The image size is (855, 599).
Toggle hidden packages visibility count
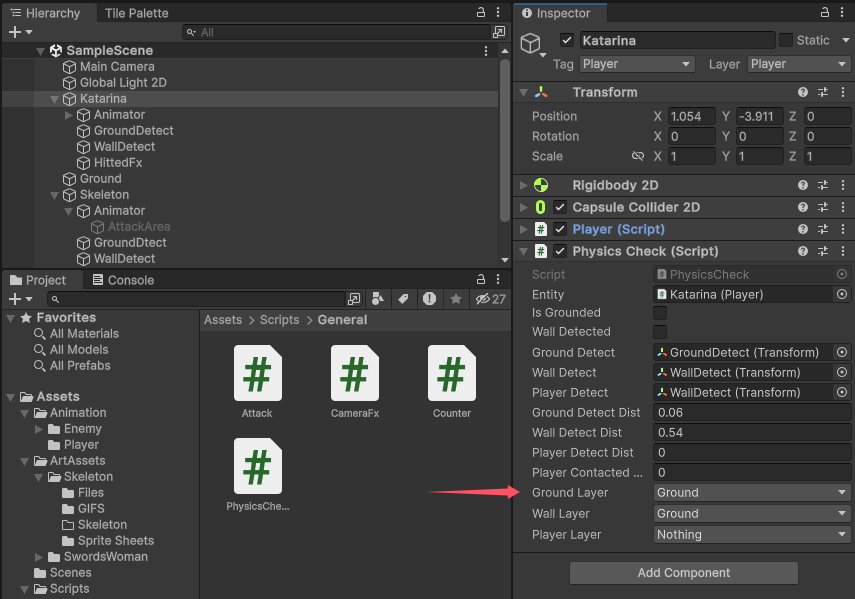pos(490,299)
